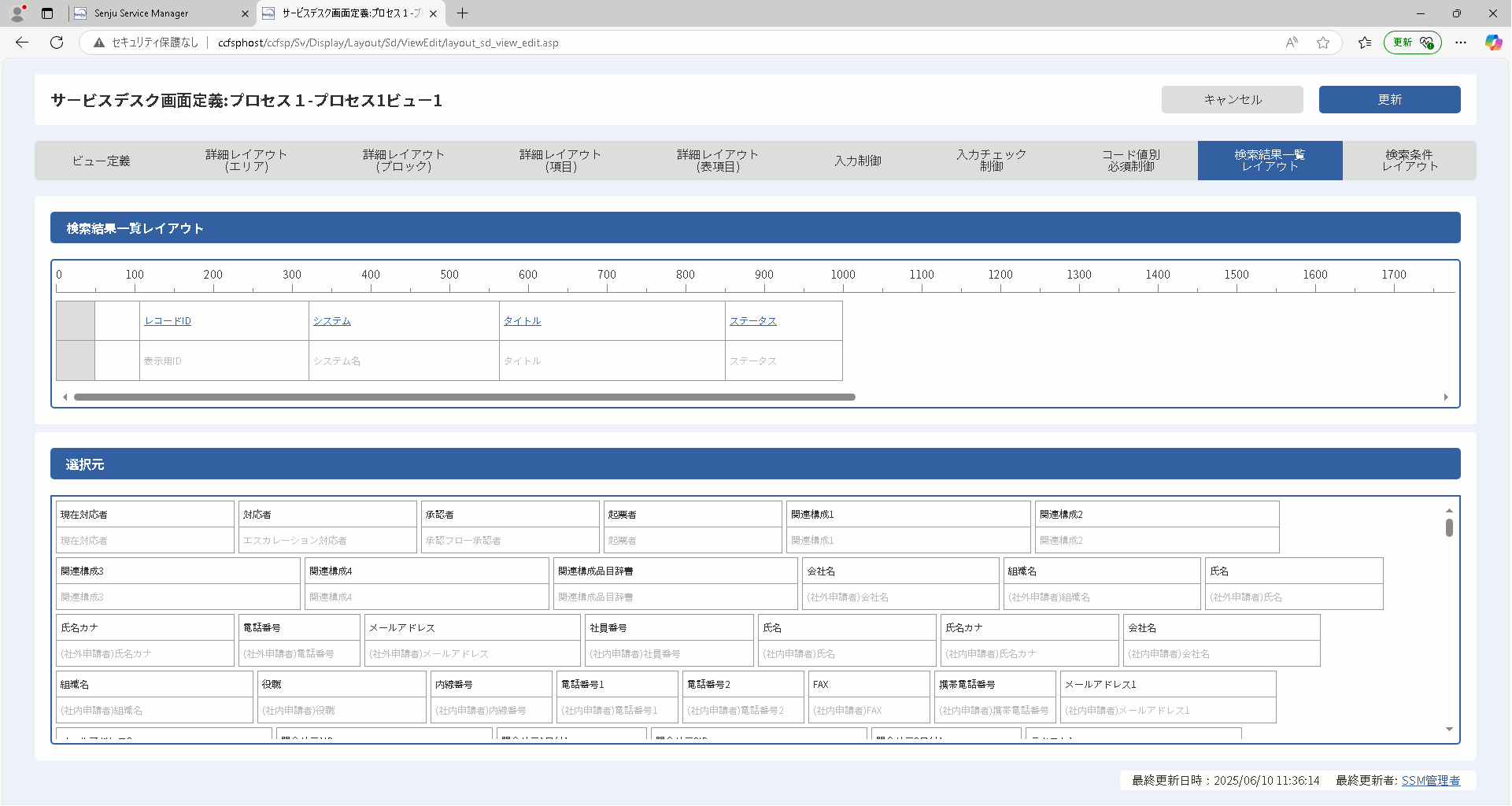Open the 入力チェック制御 tab
1512x806 pixels.
pyautogui.click(x=991, y=161)
